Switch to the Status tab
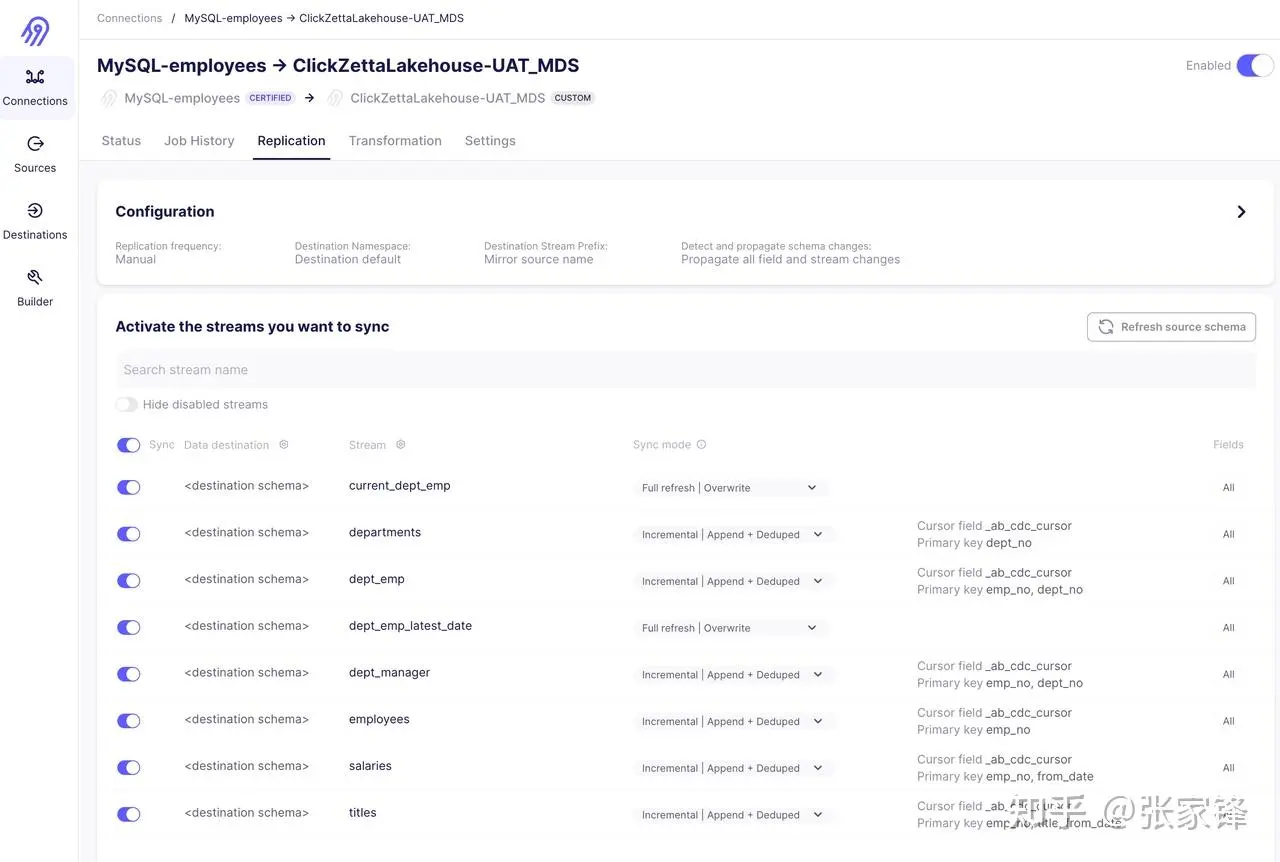This screenshot has height=862, width=1280. 121,141
